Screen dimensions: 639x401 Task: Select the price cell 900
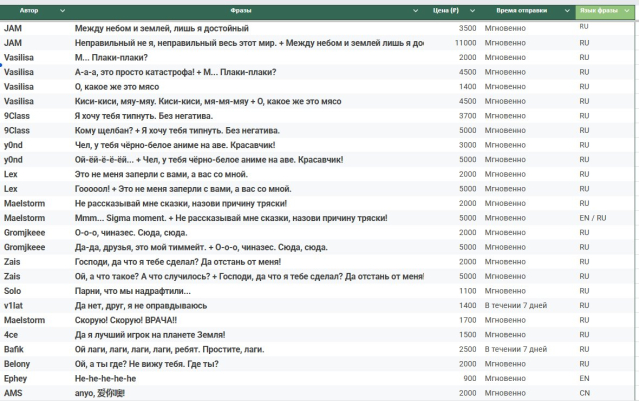470,379
